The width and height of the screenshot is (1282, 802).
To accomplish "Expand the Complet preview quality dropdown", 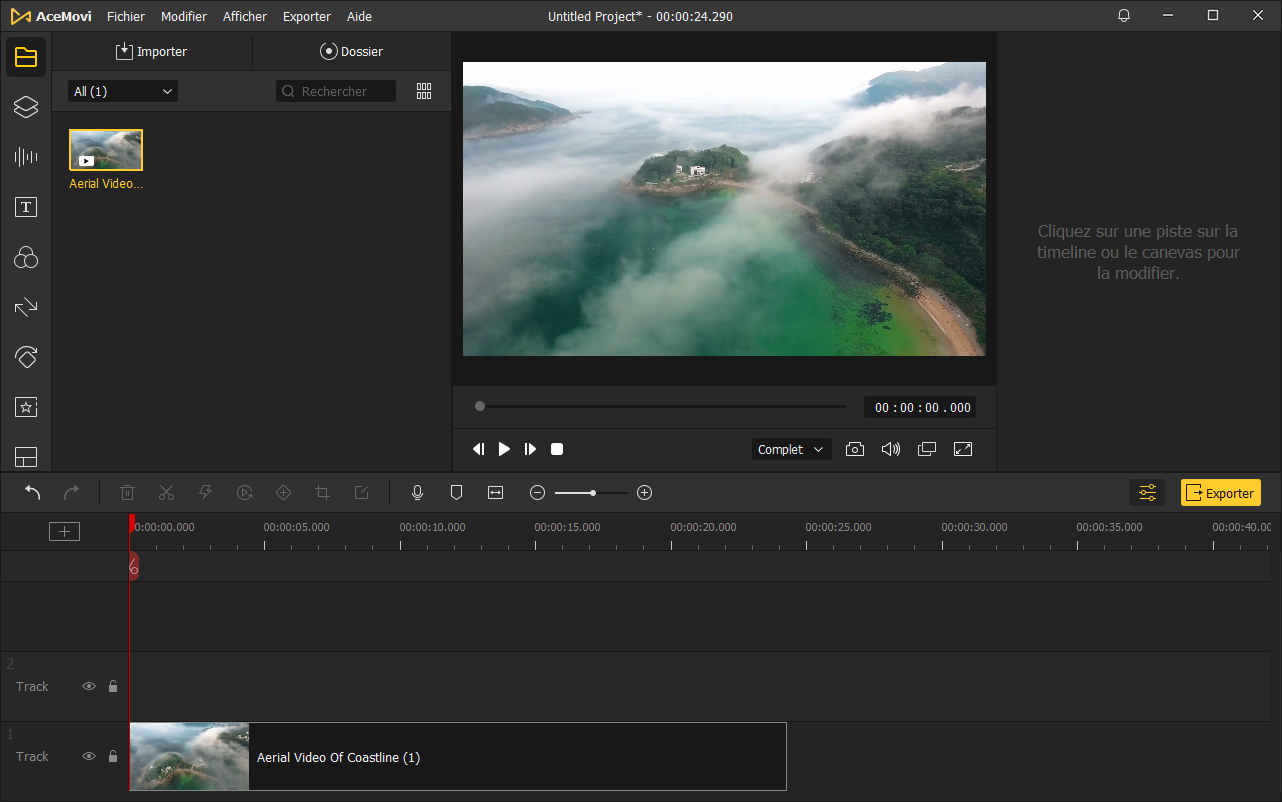I will pos(791,450).
